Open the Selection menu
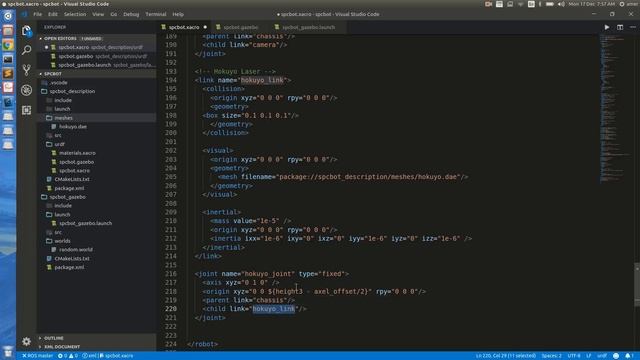The width and height of the screenshot is (640, 360). tap(75, 14)
